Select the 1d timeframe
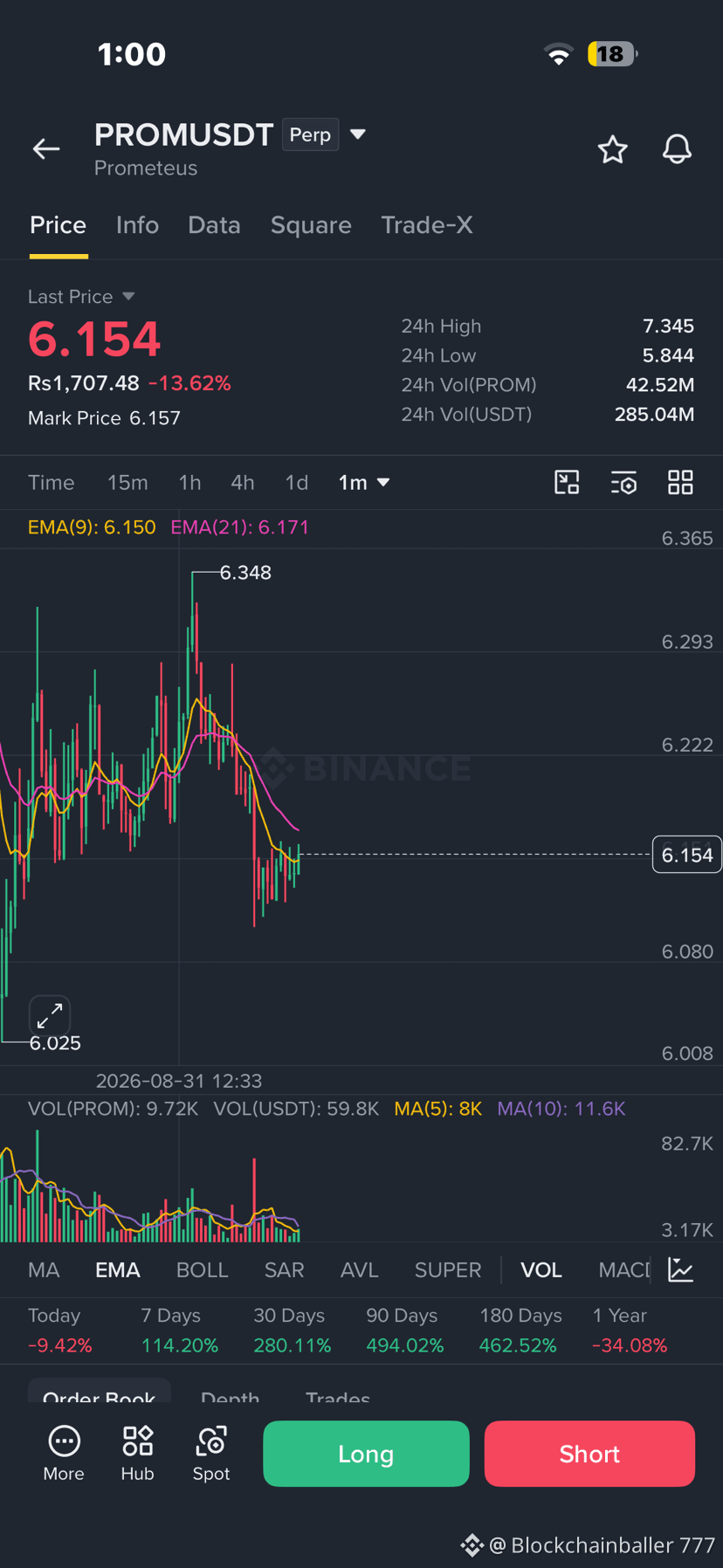Image resolution: width=723 pixels, height=1568 pixels. tap(297, 483)
